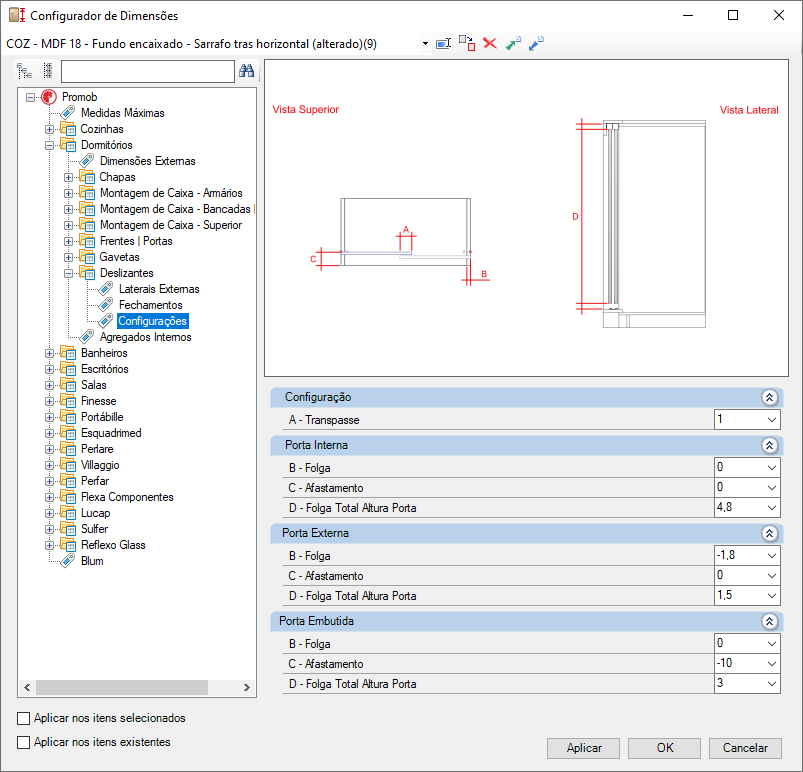Viewport: 803px width, 772px height.
Task: Click the Gavetas folder icon
Action: 87,257
